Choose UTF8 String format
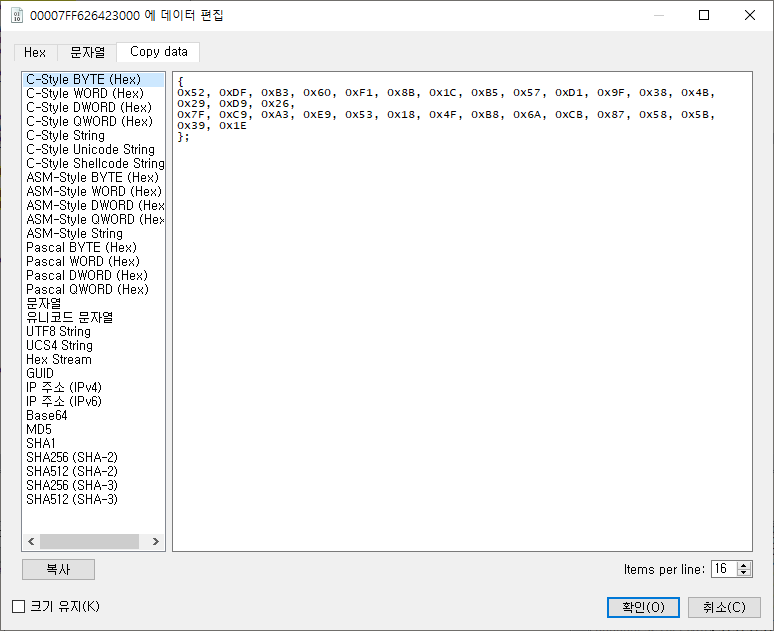Screen dimensions: 774x631 (94, 331)
